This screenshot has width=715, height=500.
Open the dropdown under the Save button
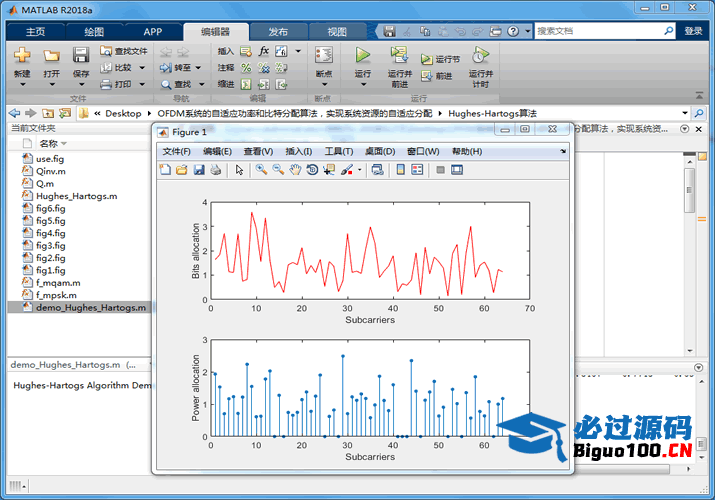point(81,84)
